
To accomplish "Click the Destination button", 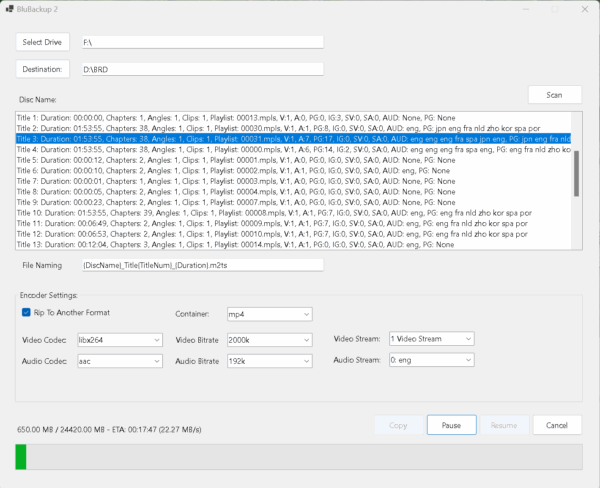I will [x=42, y=69].
